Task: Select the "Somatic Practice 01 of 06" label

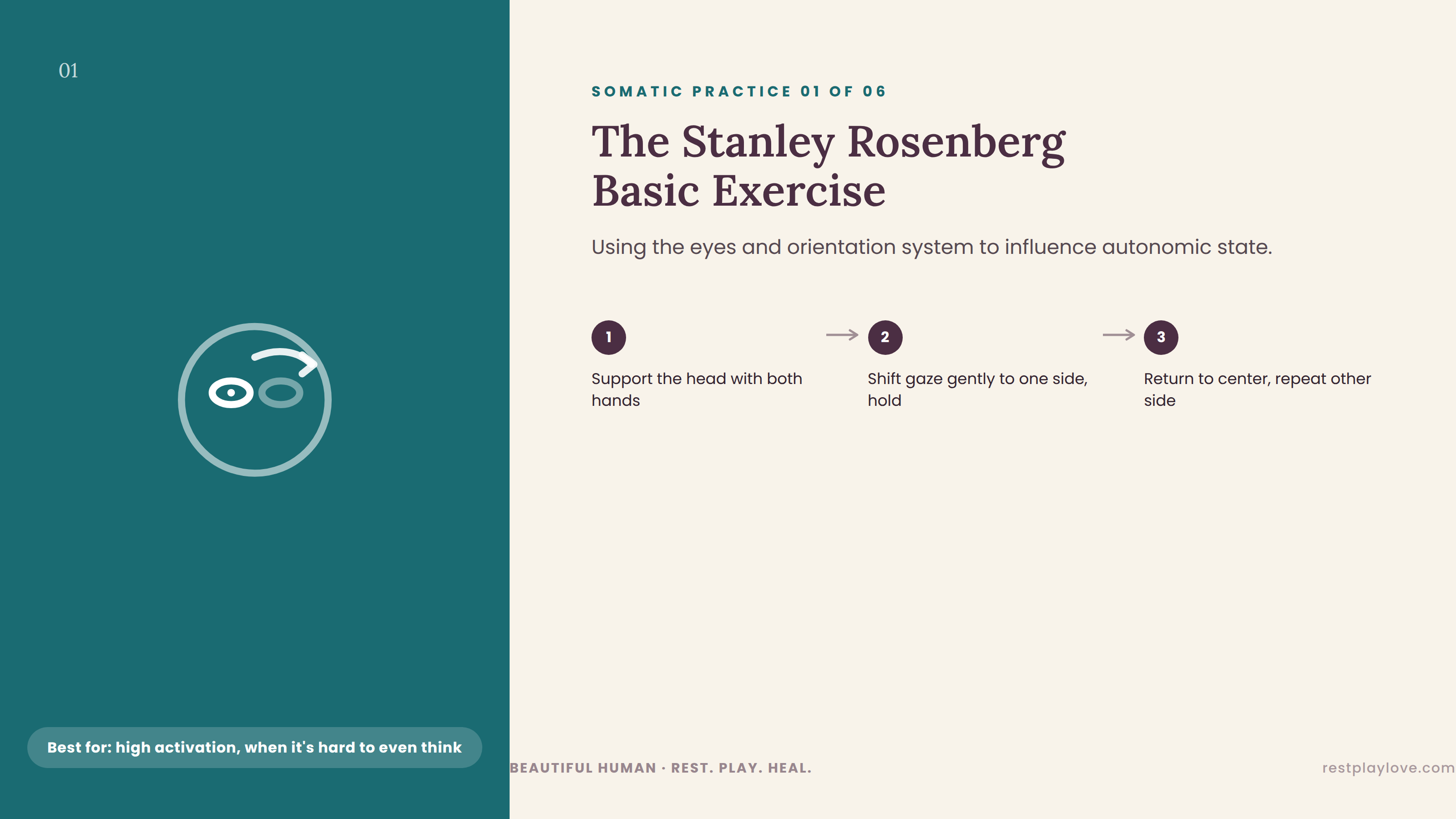Action: click(x=739, y=91)
